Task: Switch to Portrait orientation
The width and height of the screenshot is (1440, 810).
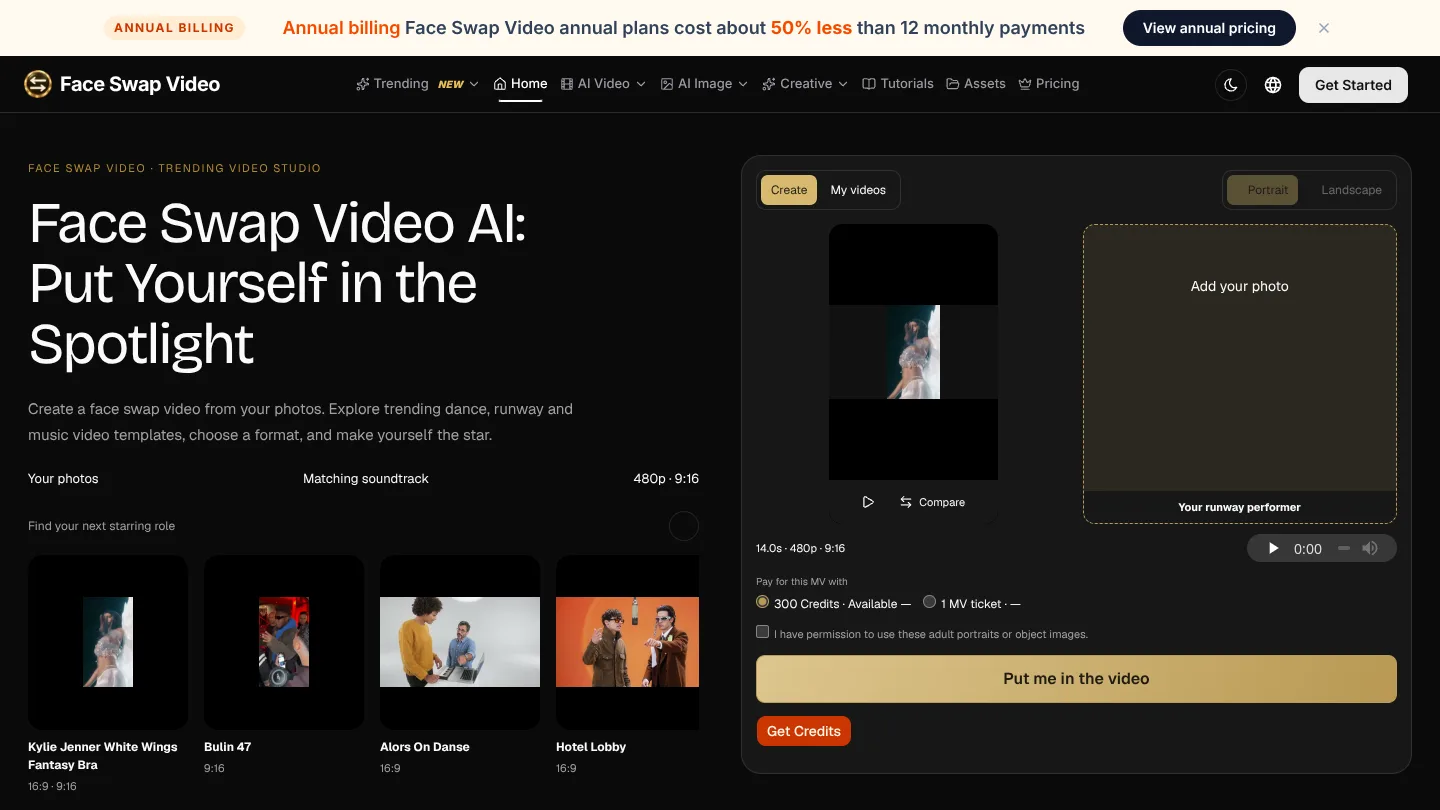Action: pyautogui.click(x=1262, y=190)
